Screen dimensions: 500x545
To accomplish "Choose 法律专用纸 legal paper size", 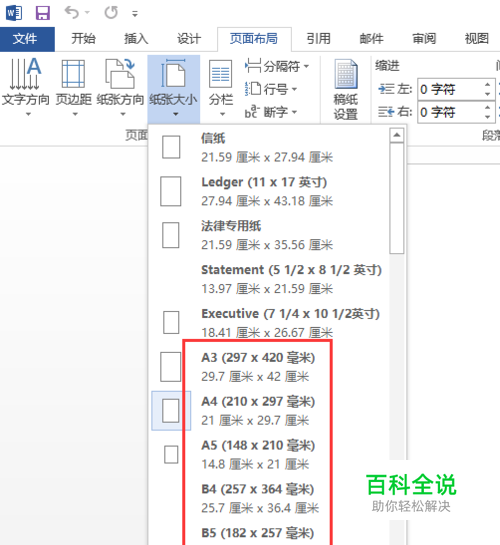I will [270, 235].
